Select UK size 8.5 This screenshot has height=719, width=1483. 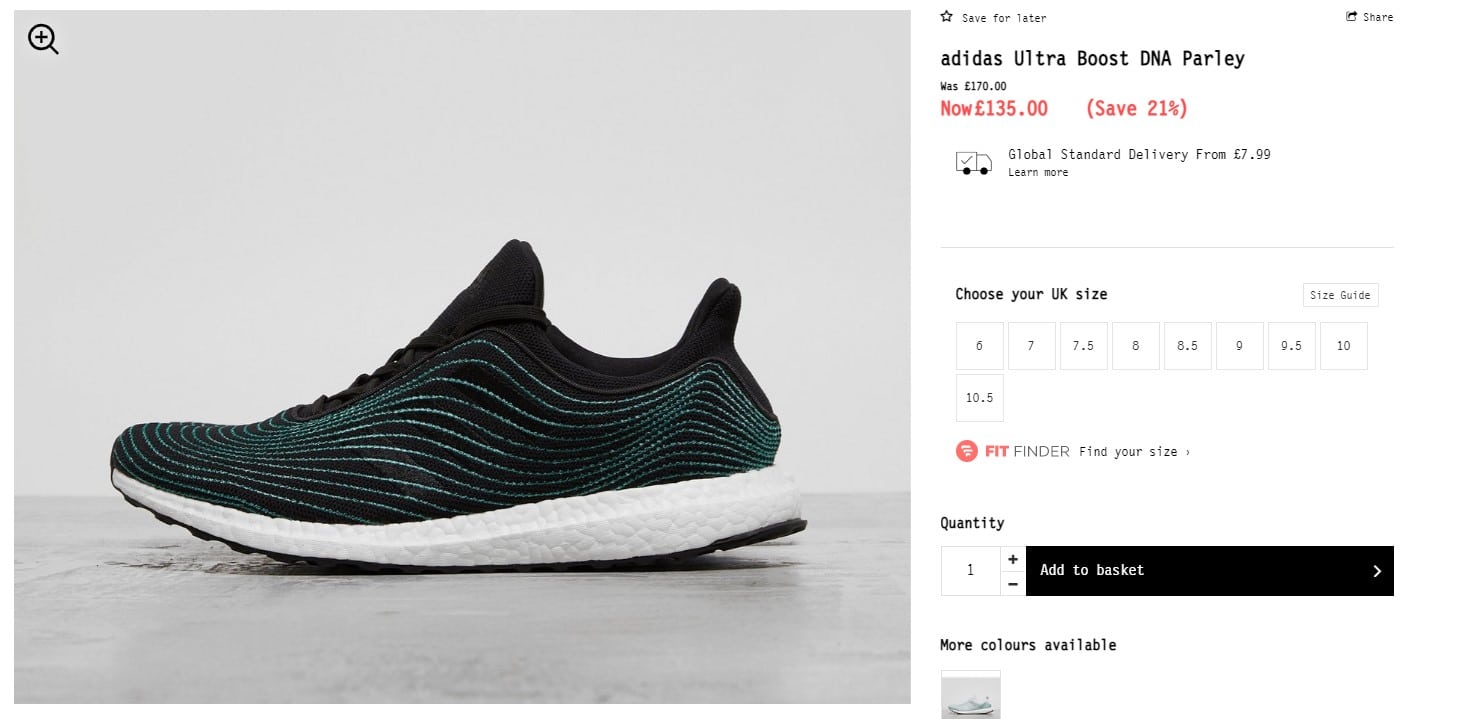[1187, 346]
